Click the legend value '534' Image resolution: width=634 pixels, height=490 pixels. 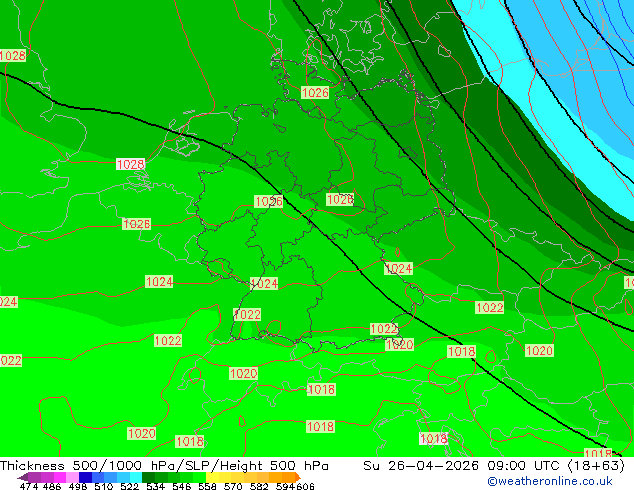[x=155, y=486]
